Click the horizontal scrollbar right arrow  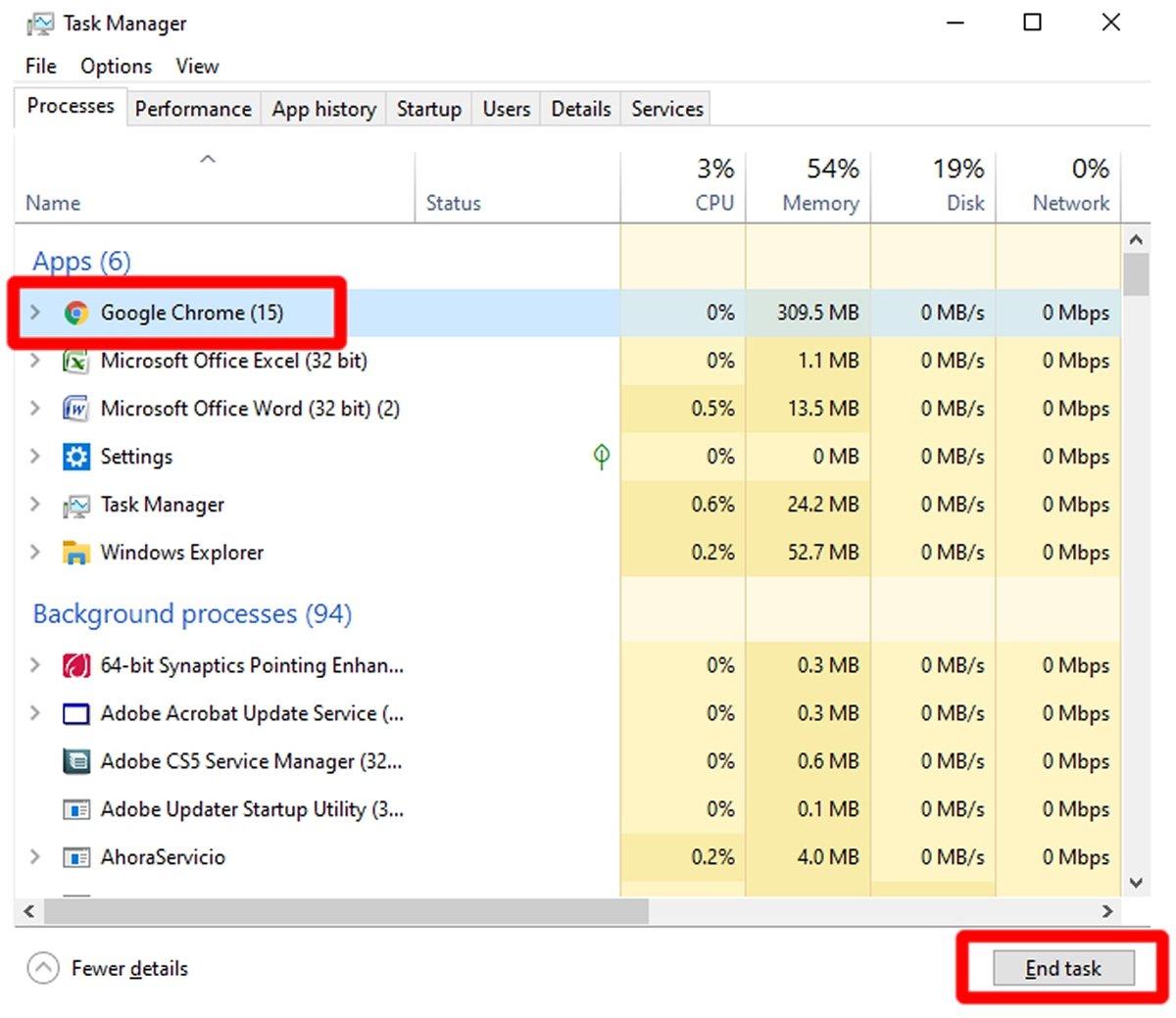[x=1108, y=911]
